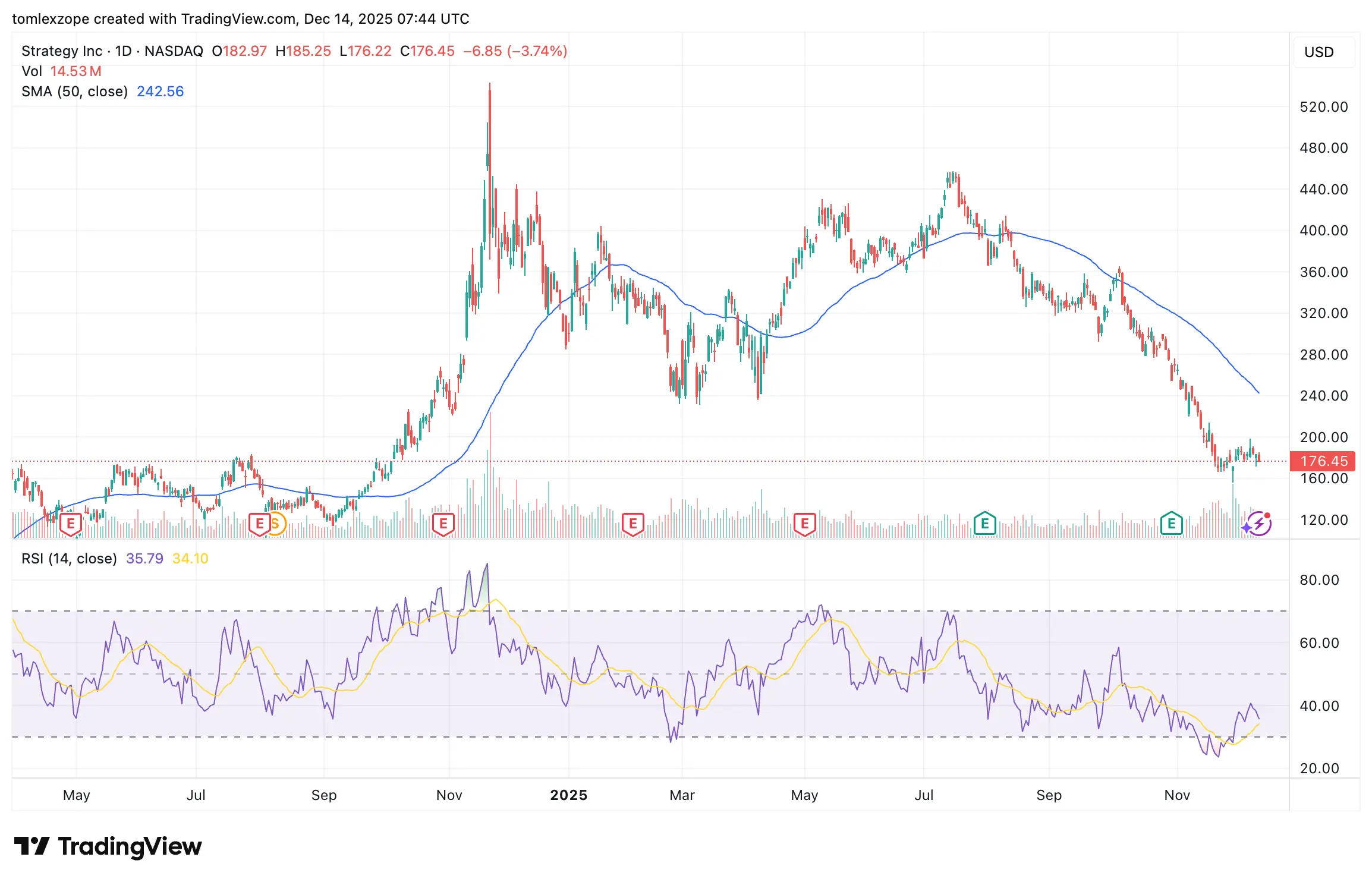Open the red E earnings marker before May 2025
1372x882 pixels.
804,524
